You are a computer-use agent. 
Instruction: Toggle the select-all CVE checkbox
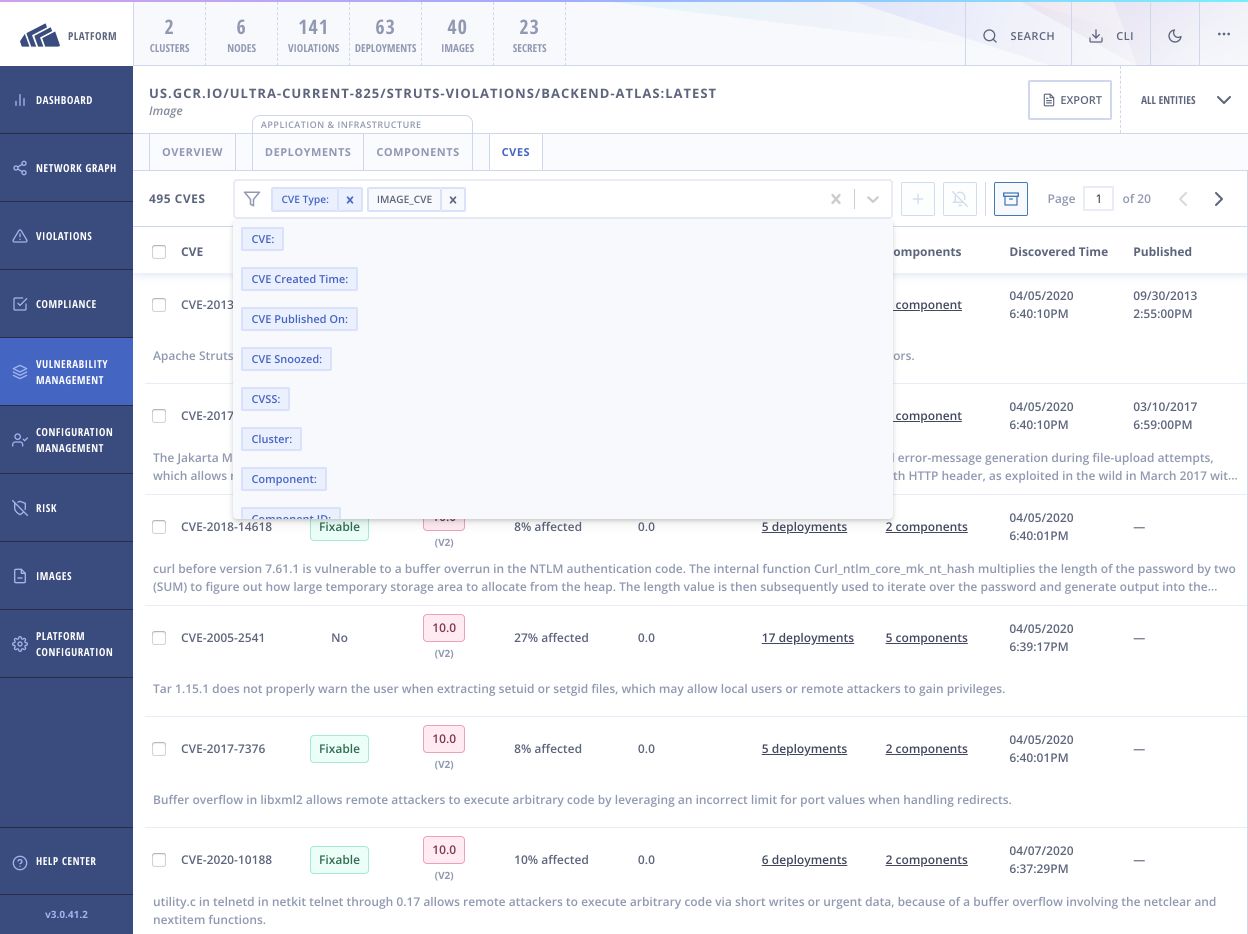(x=159, y=252)
